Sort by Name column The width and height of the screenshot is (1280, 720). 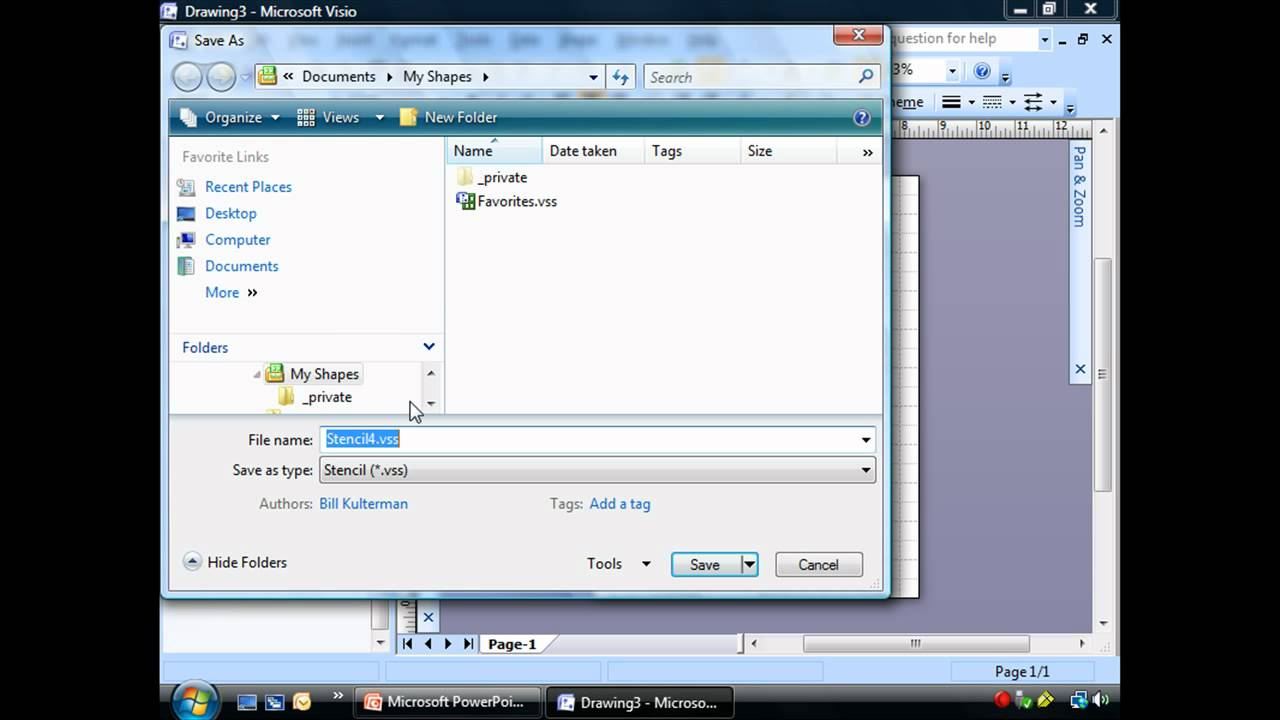pyautogui.click(x=494, y=151)
